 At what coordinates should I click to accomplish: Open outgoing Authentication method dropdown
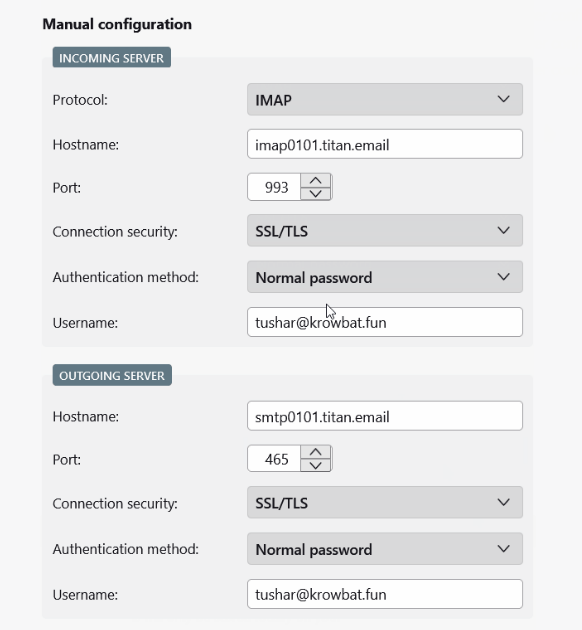click(x=385, y=549)
